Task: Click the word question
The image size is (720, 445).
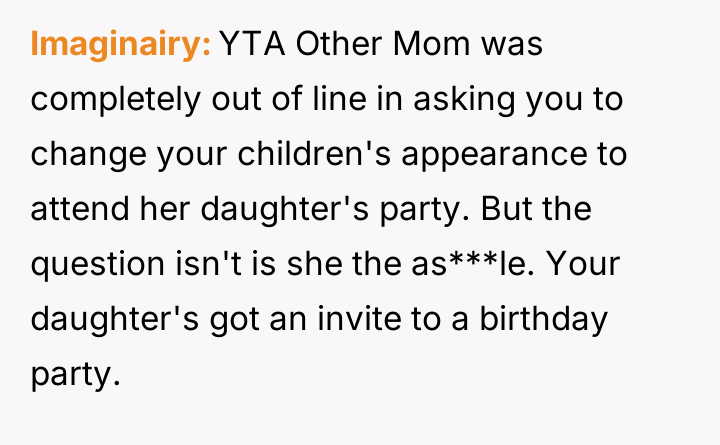Action: coord(96,265)
